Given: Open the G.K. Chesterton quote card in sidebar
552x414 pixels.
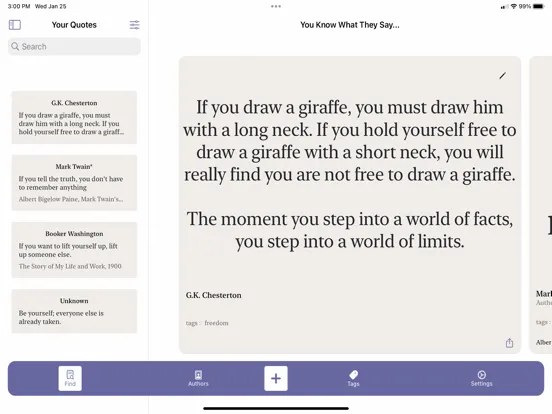Looking at the screenshot, I should [x=74, y=118].
